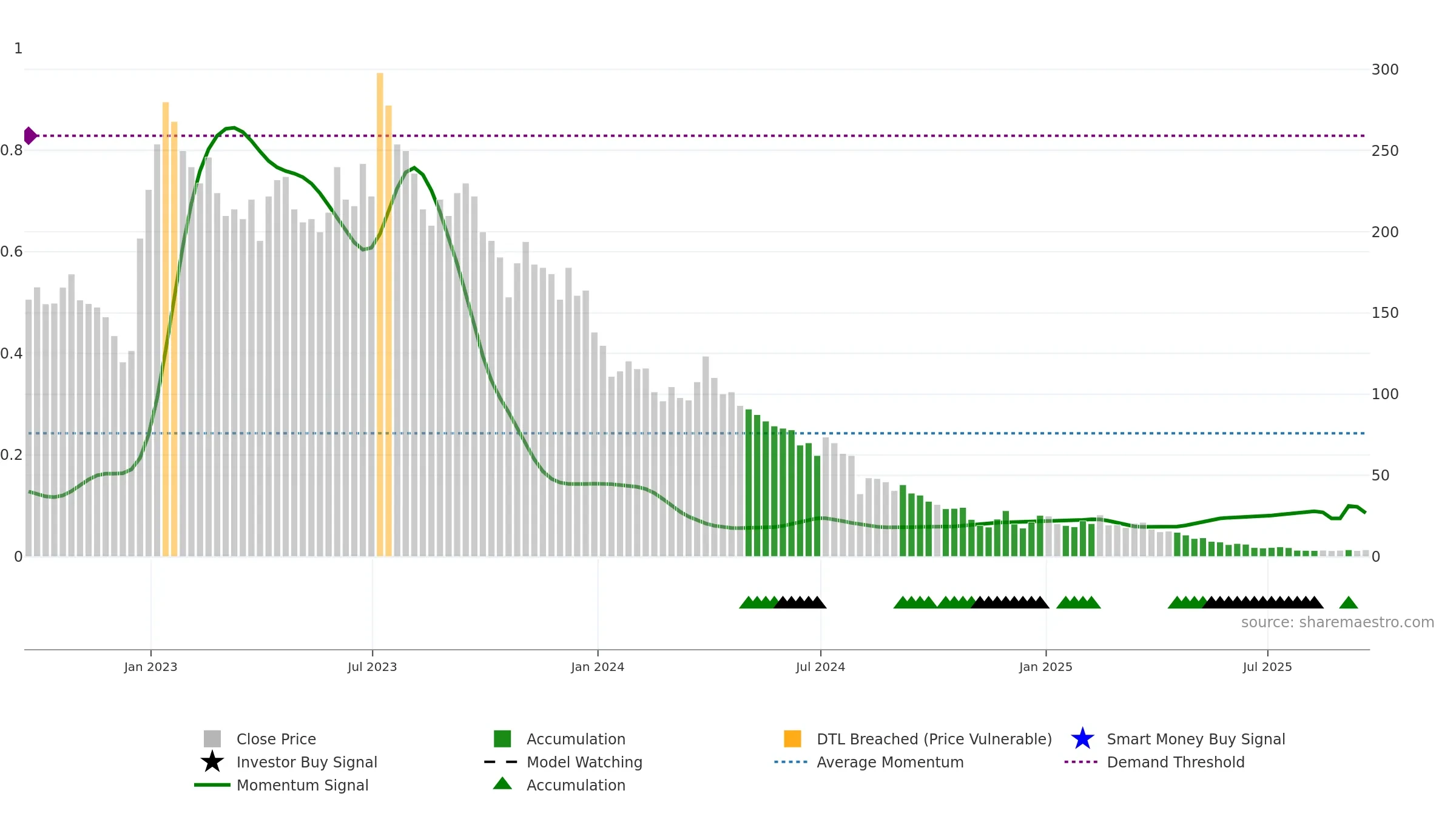Click the 100 right axis label
The height and width of the screenshot is (819, 1456).
point(1385,394)
